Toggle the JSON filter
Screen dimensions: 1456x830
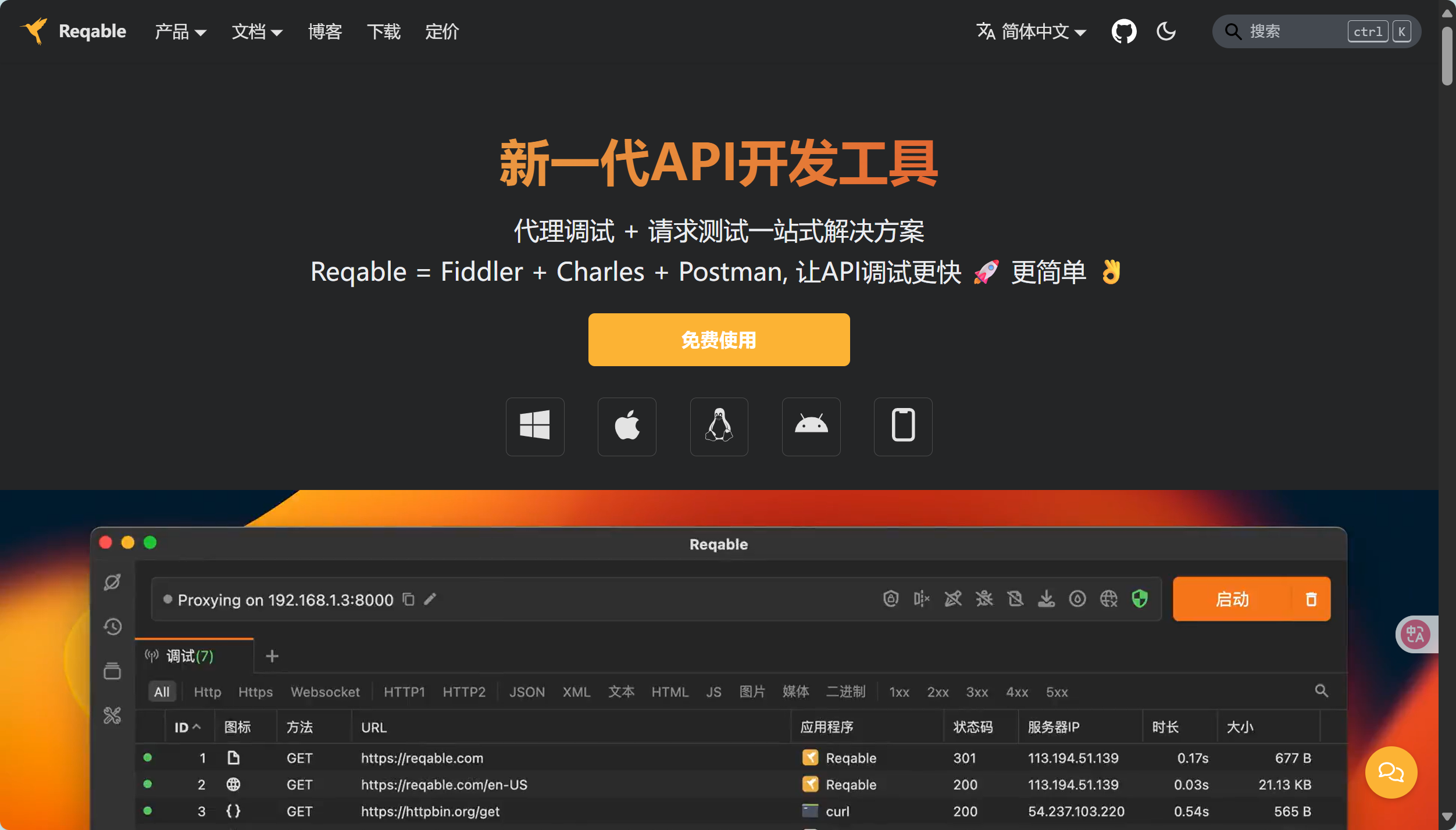click(x=527, y=692)
